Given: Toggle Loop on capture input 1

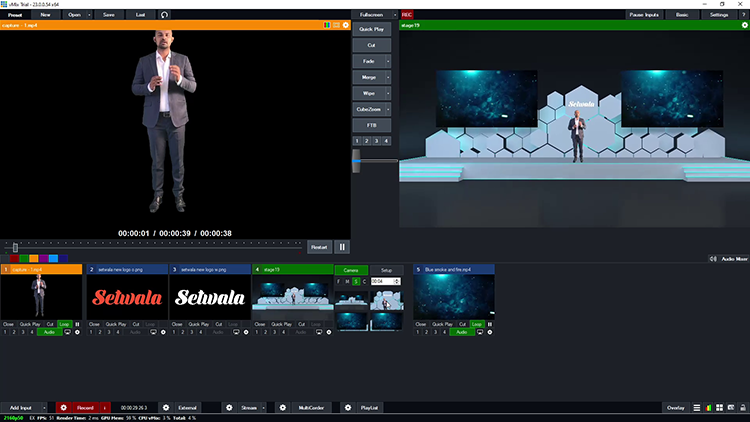Looking at the screenshot, I should (65, 324).
